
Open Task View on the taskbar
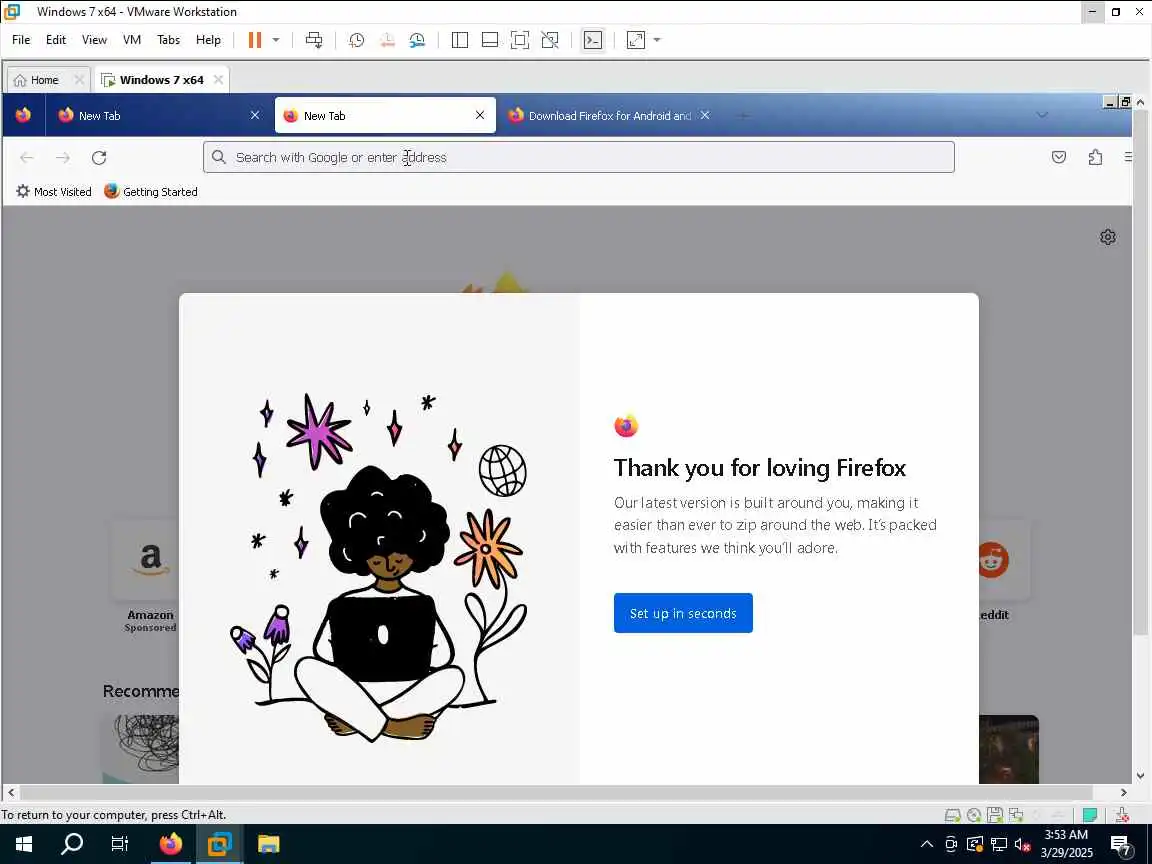119,843
